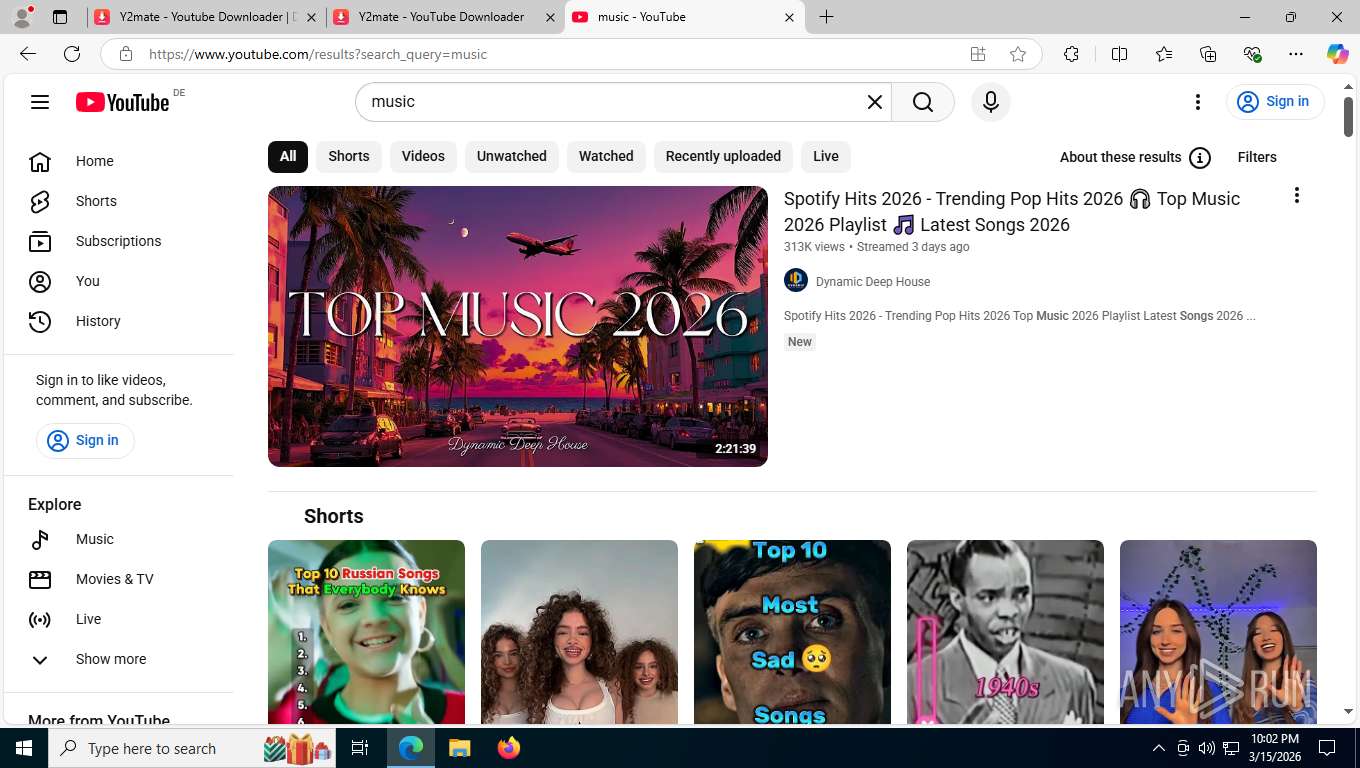Reload the page with refresh icon
Screen dimensions: 1360x768
point(72,54)
